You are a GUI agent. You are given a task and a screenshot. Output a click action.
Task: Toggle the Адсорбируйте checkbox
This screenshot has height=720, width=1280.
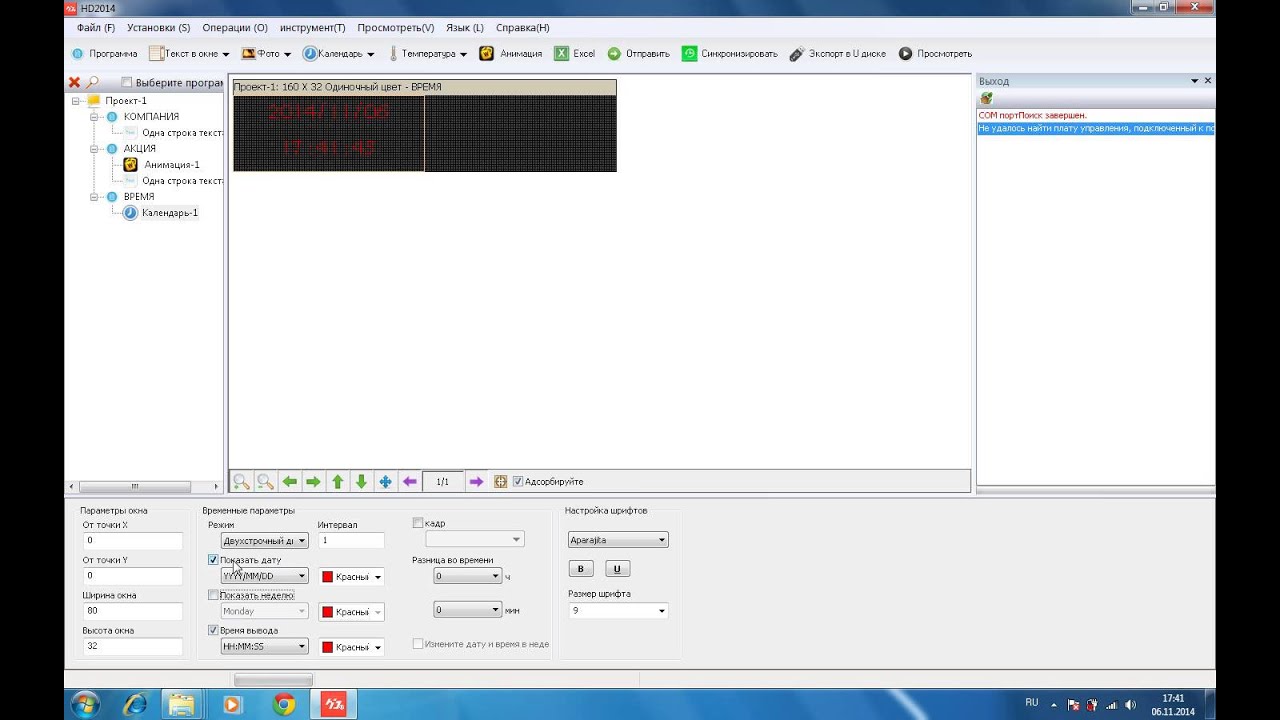518,482
